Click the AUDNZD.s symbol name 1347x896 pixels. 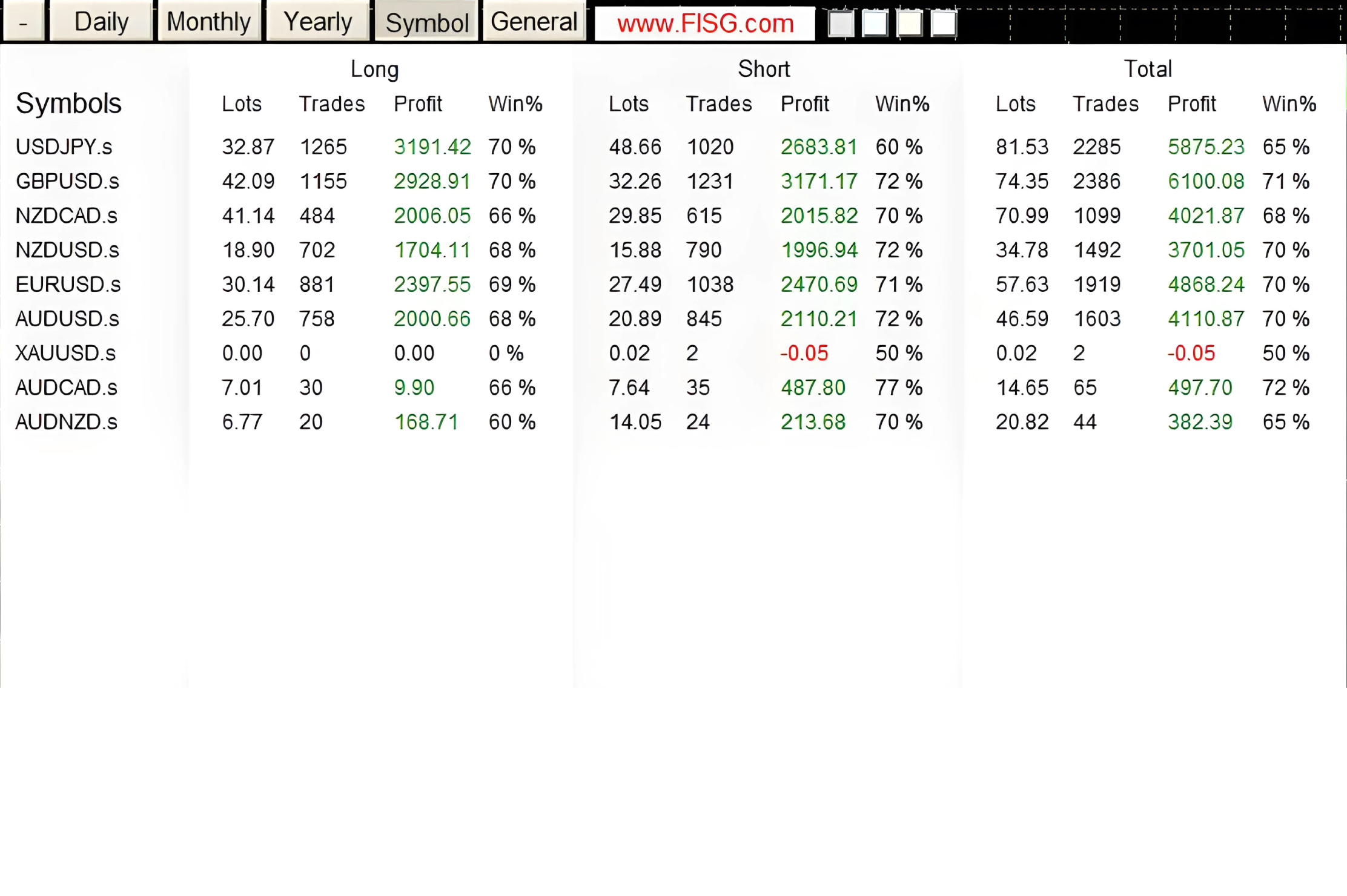pos(67,422)
